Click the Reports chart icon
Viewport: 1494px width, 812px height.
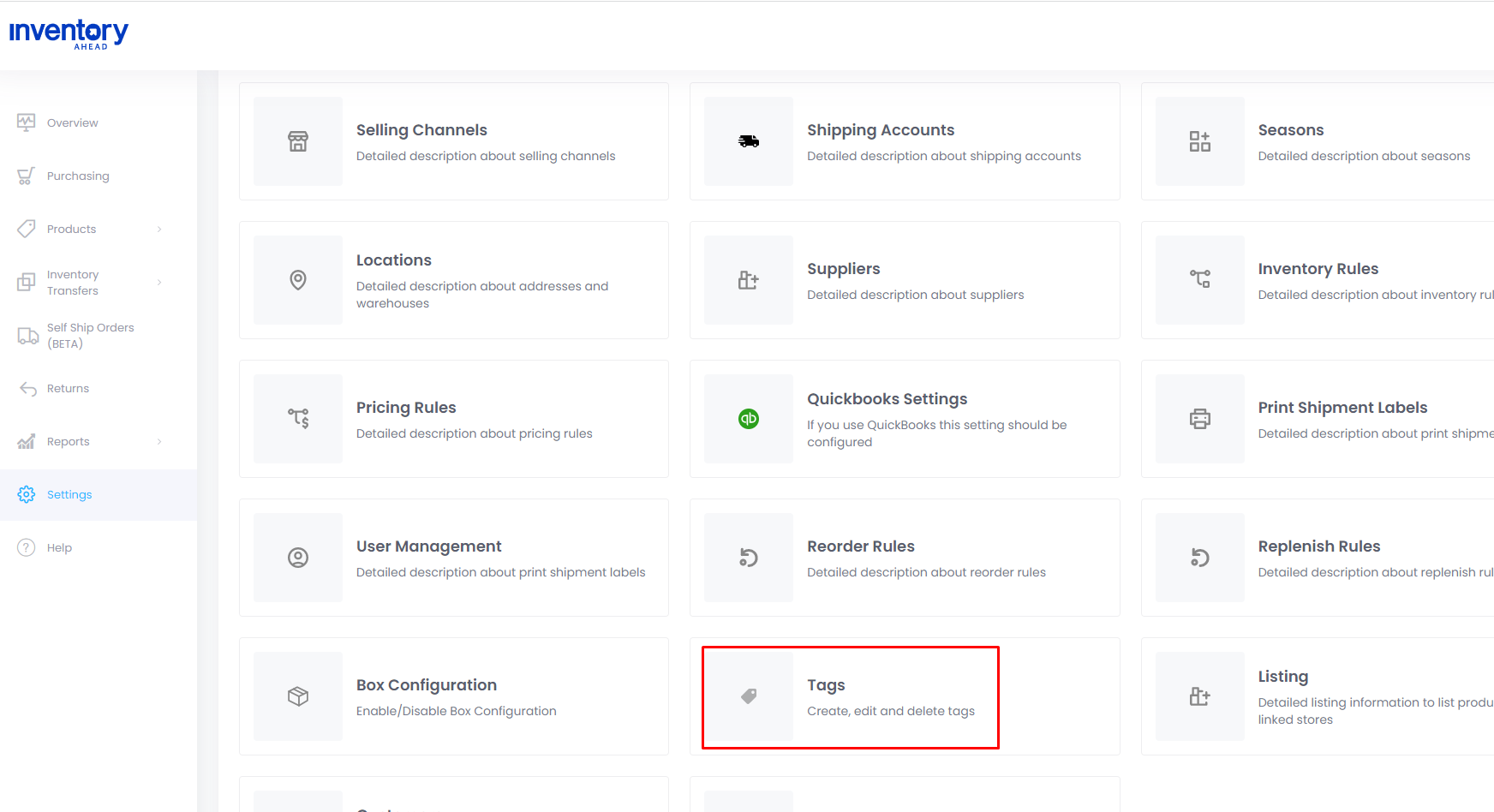[x=27, y=441]
